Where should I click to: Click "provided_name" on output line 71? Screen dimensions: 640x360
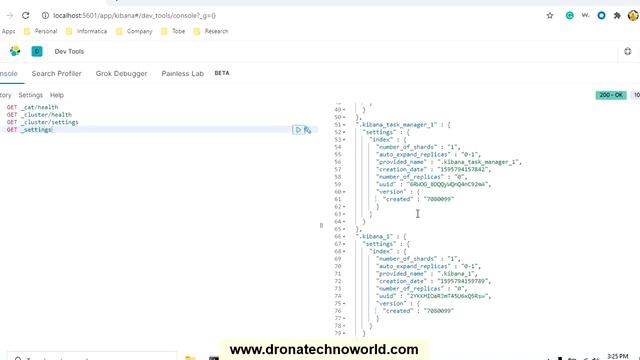pos(401,274)
